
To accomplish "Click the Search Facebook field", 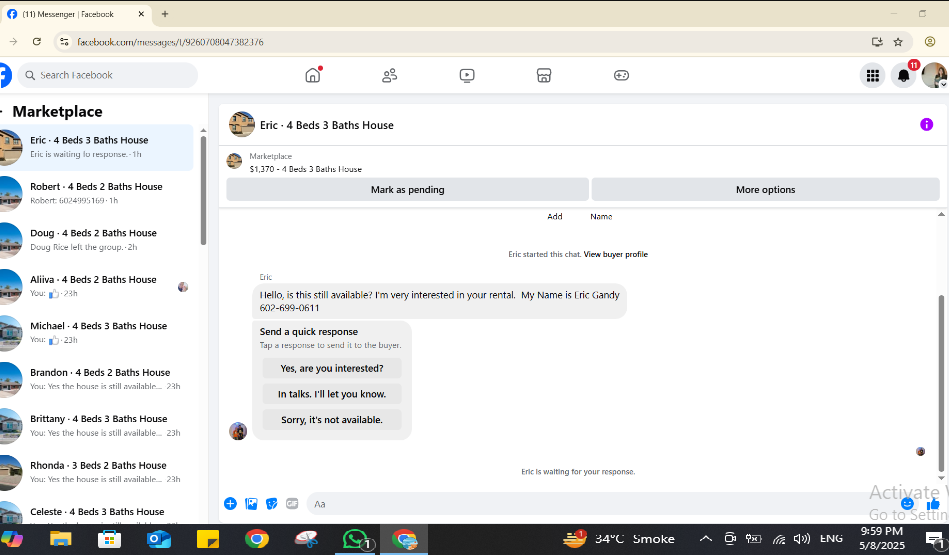I will click(x=108, y=75).
